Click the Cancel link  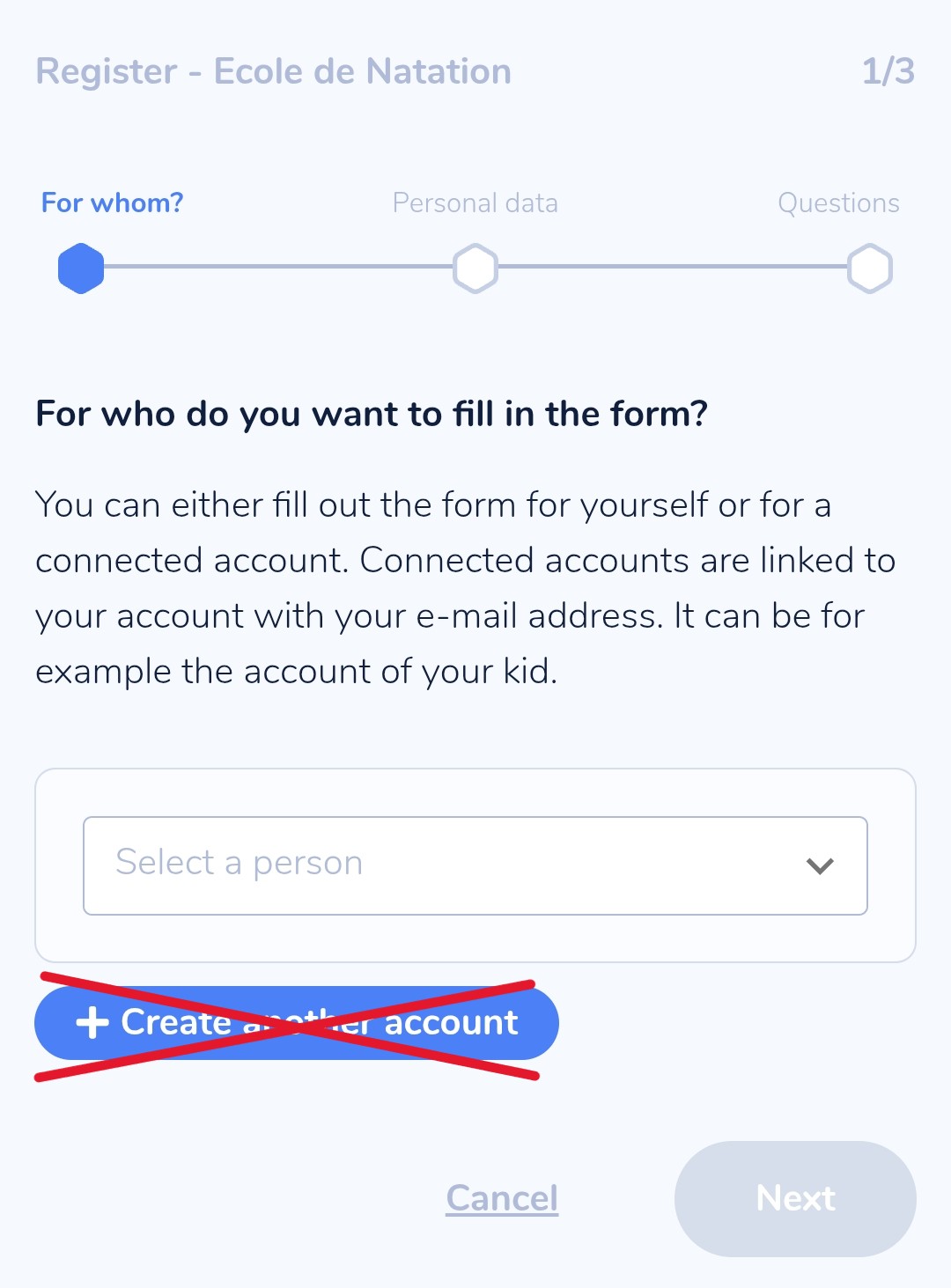(502, 1198)
